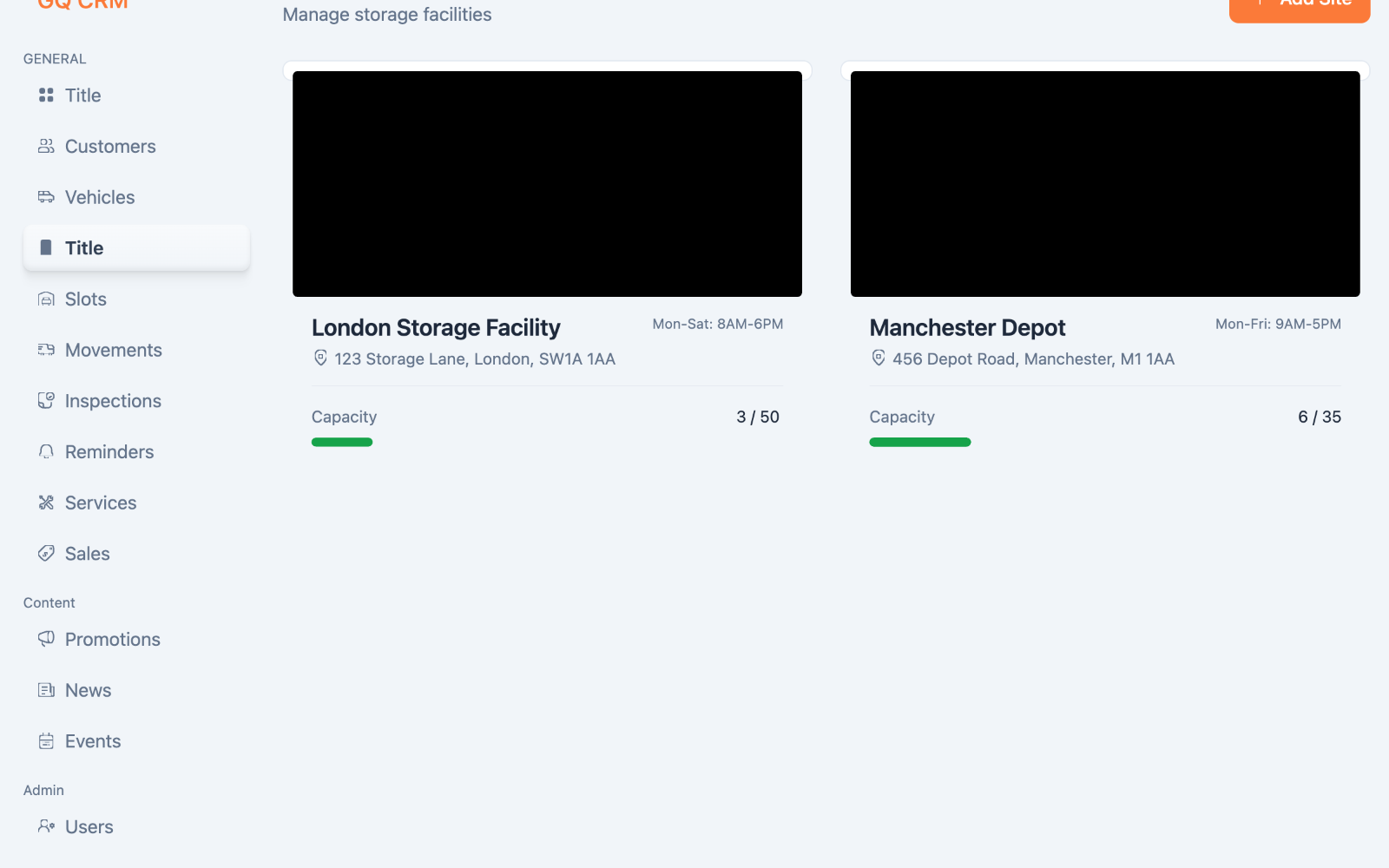Open the Customers menu item

[x=136, y=147]
